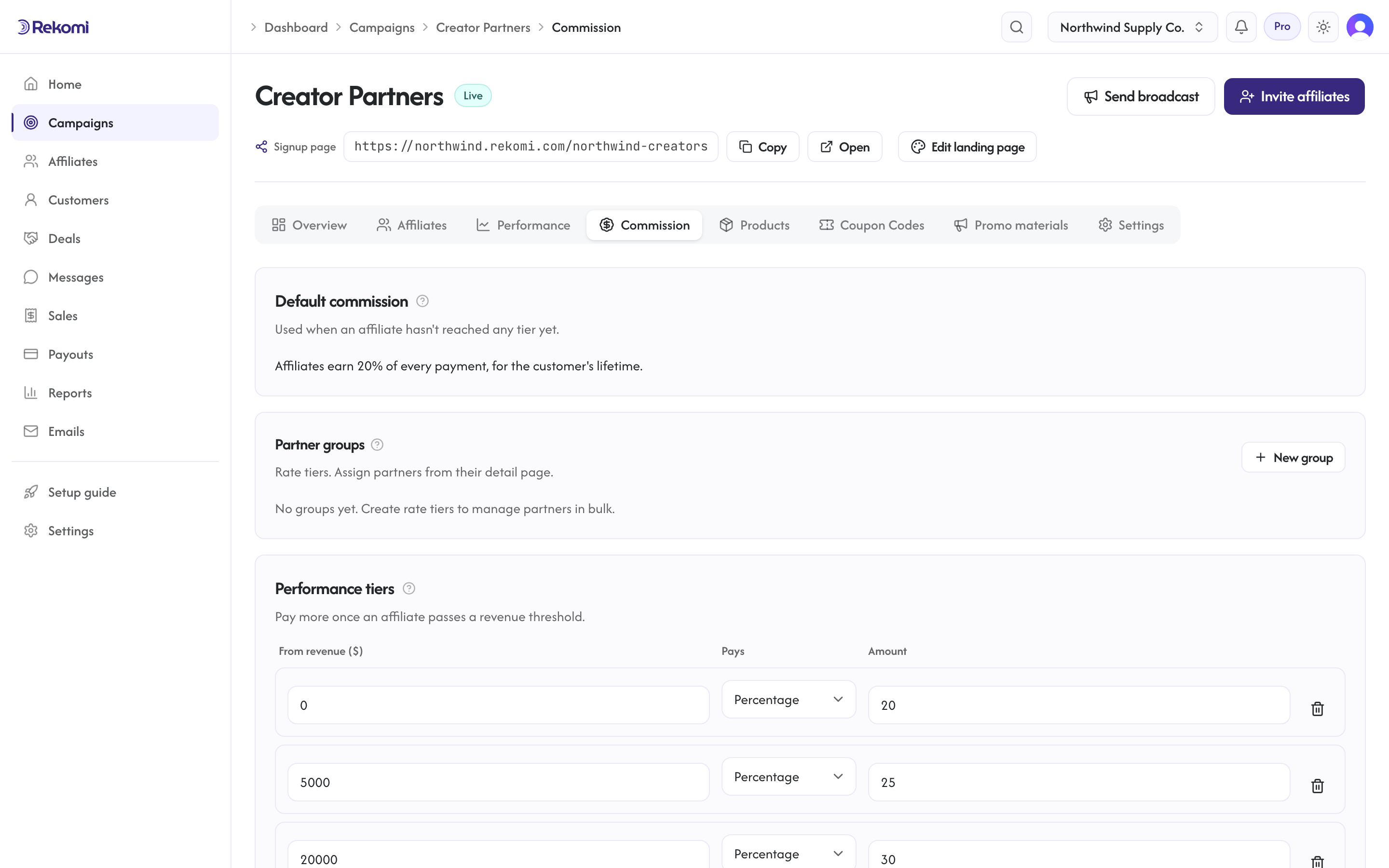1389x868 pixels.
Task: Expand the chevron before Dashboard breadcrumb
Action: click(253, 27)
